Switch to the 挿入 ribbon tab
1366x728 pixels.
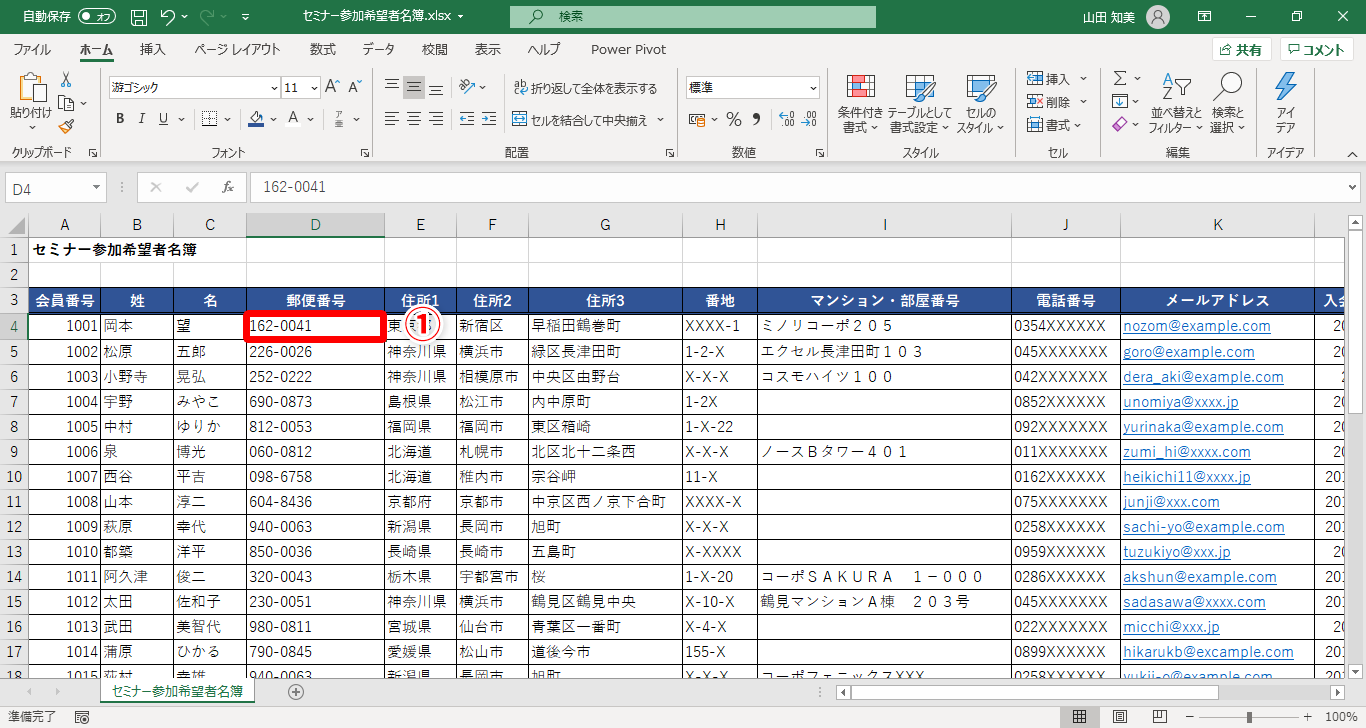click(x=153, y=50)
